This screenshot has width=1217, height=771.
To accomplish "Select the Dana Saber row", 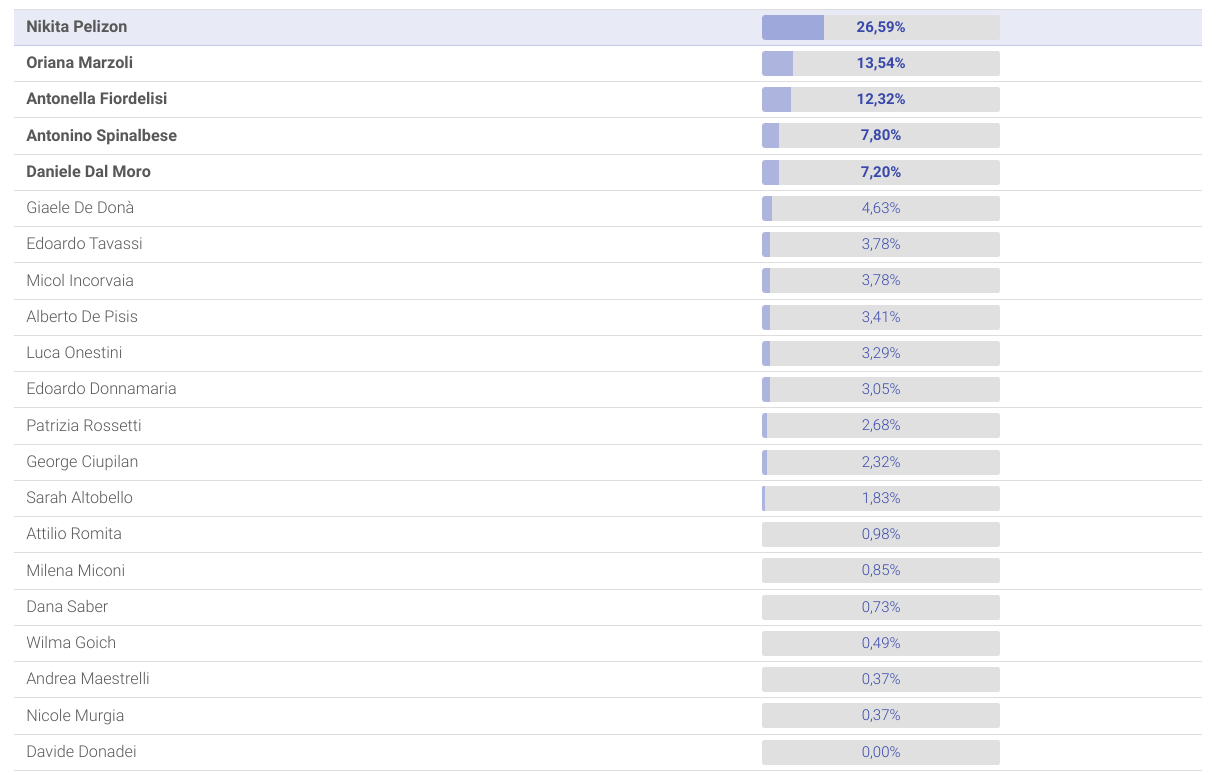I will (x=608, y=607).
